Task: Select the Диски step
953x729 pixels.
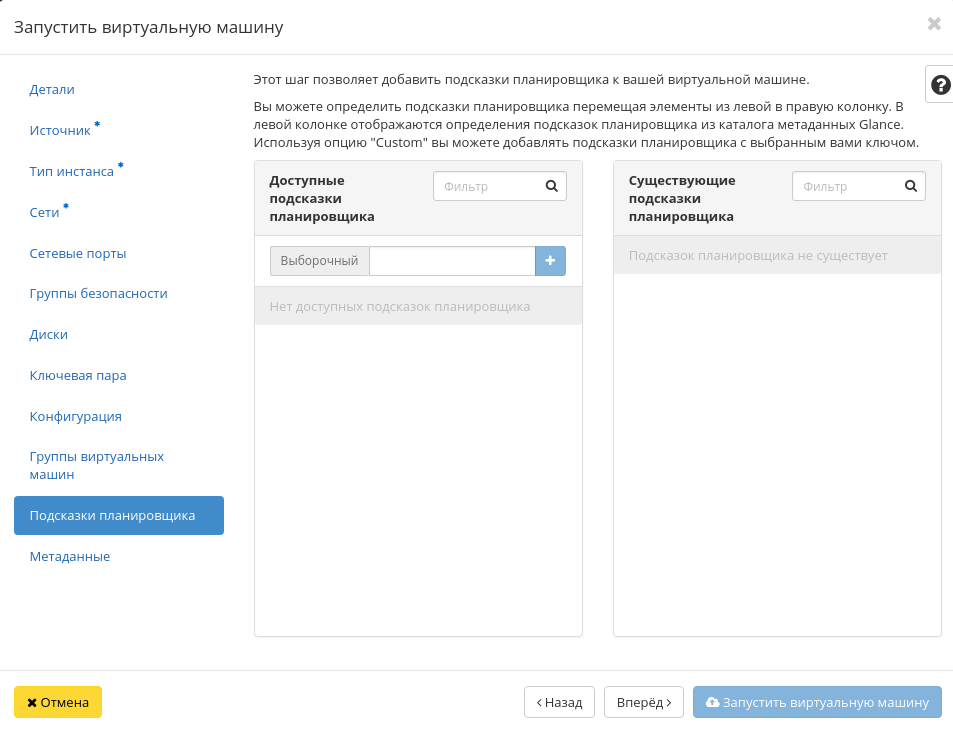Action: click(x=48, y=334)
